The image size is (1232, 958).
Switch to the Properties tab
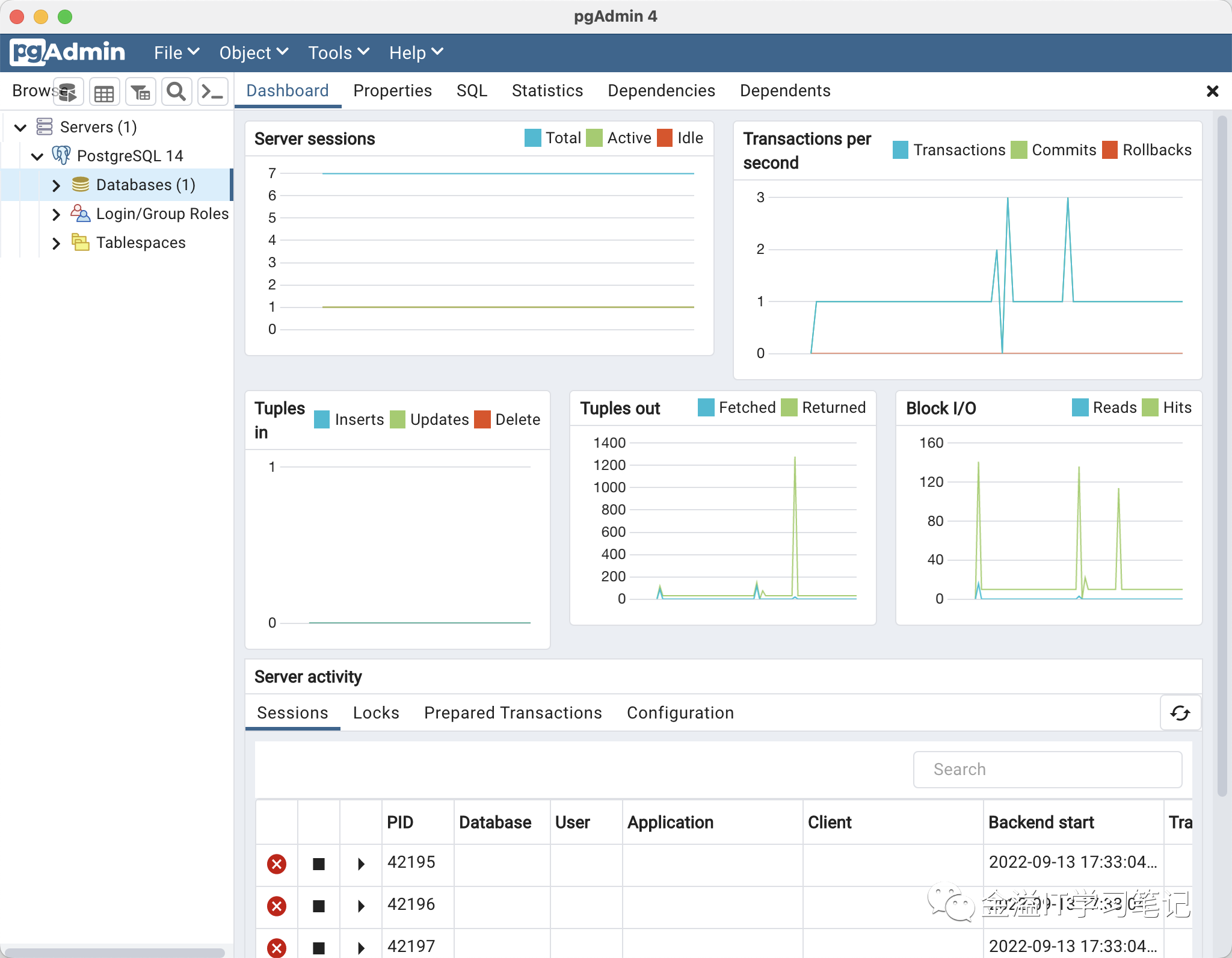click(x=393, y=91)
